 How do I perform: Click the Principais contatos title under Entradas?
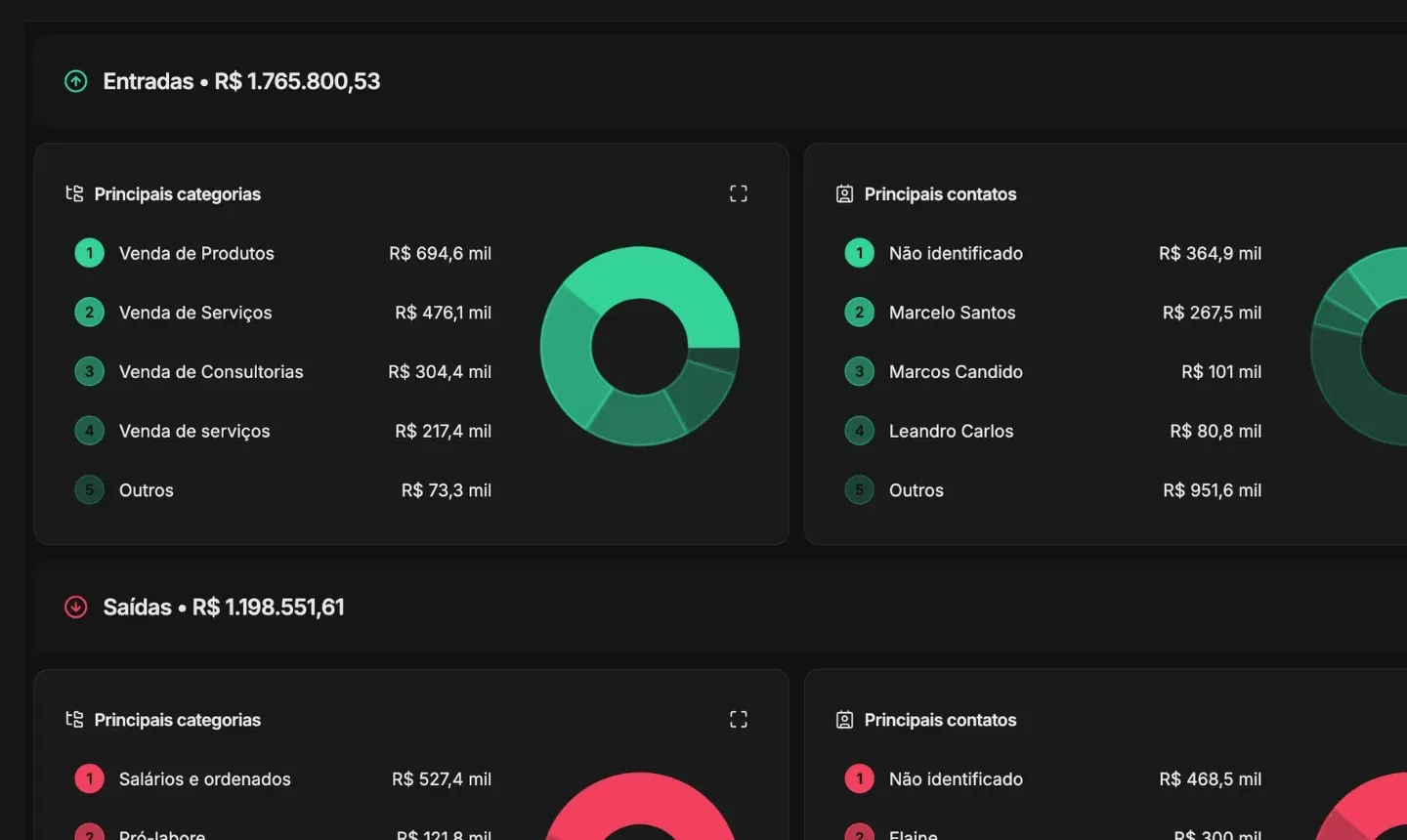[x=940, y=193]
